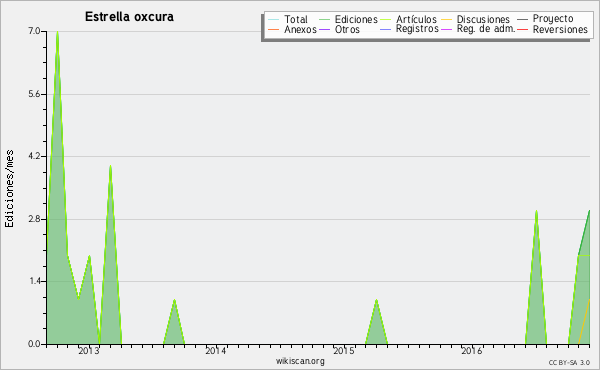
Task: Click the 4.2 y-axis value
Action: coord(34,156)
